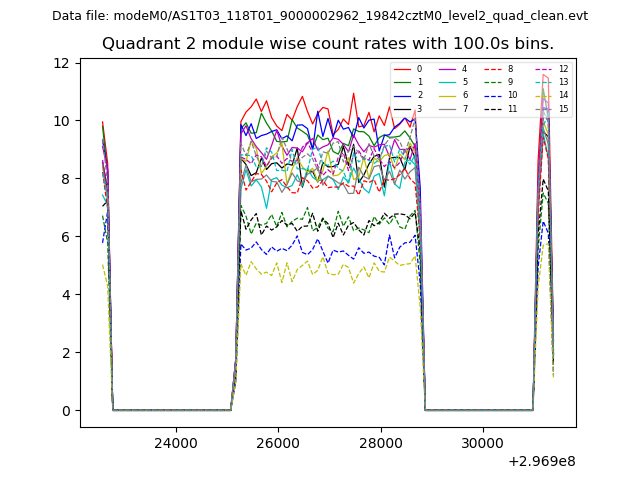The height and width of the screenshot is (480, 640).
Task: Click y-axis tick label 10
Action: tap(61, 121)
